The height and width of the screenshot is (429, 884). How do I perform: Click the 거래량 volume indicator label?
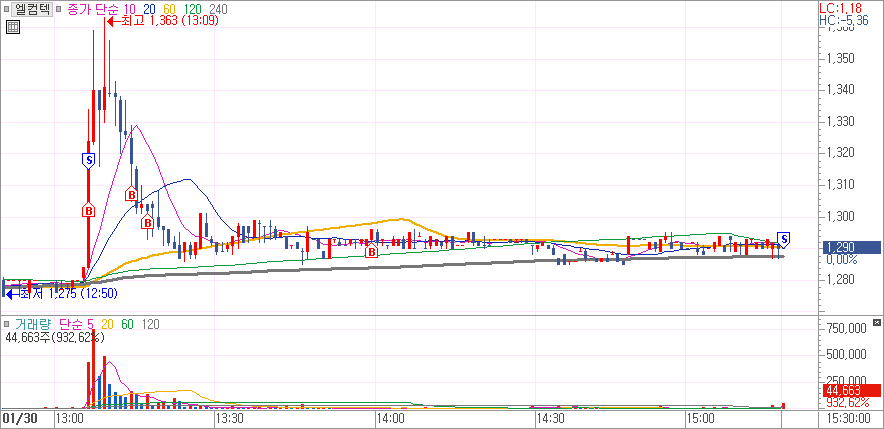(x=33, y=324)
